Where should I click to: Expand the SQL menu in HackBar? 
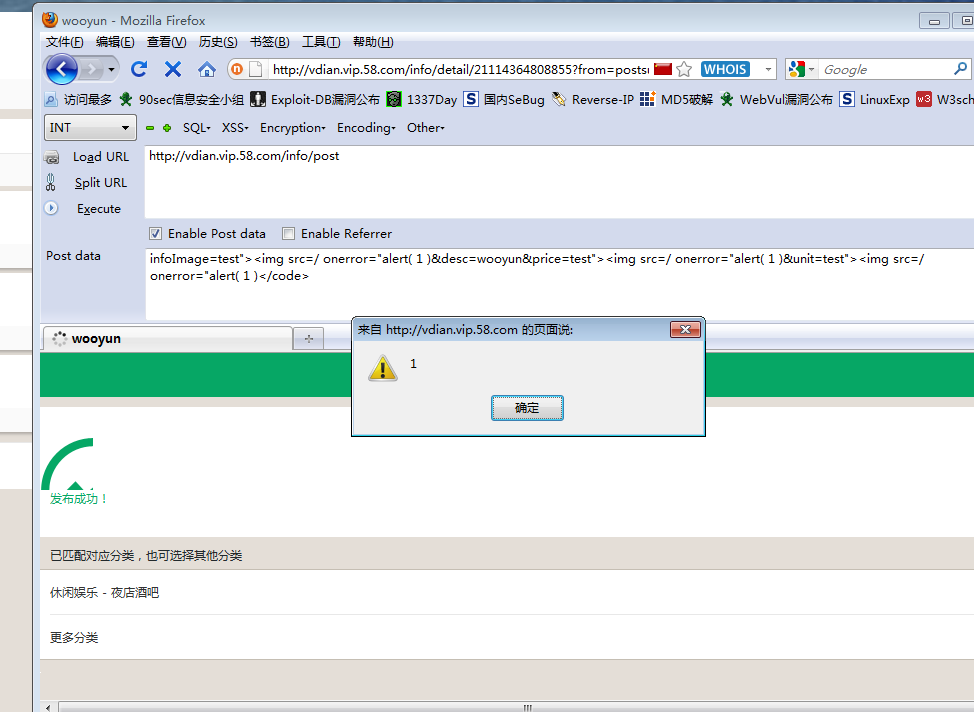tap(196, 128)
